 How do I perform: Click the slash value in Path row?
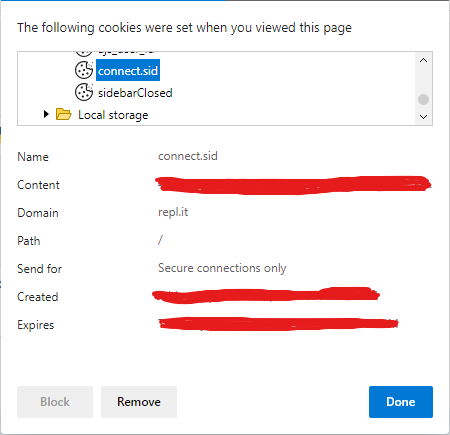(160, 240)
